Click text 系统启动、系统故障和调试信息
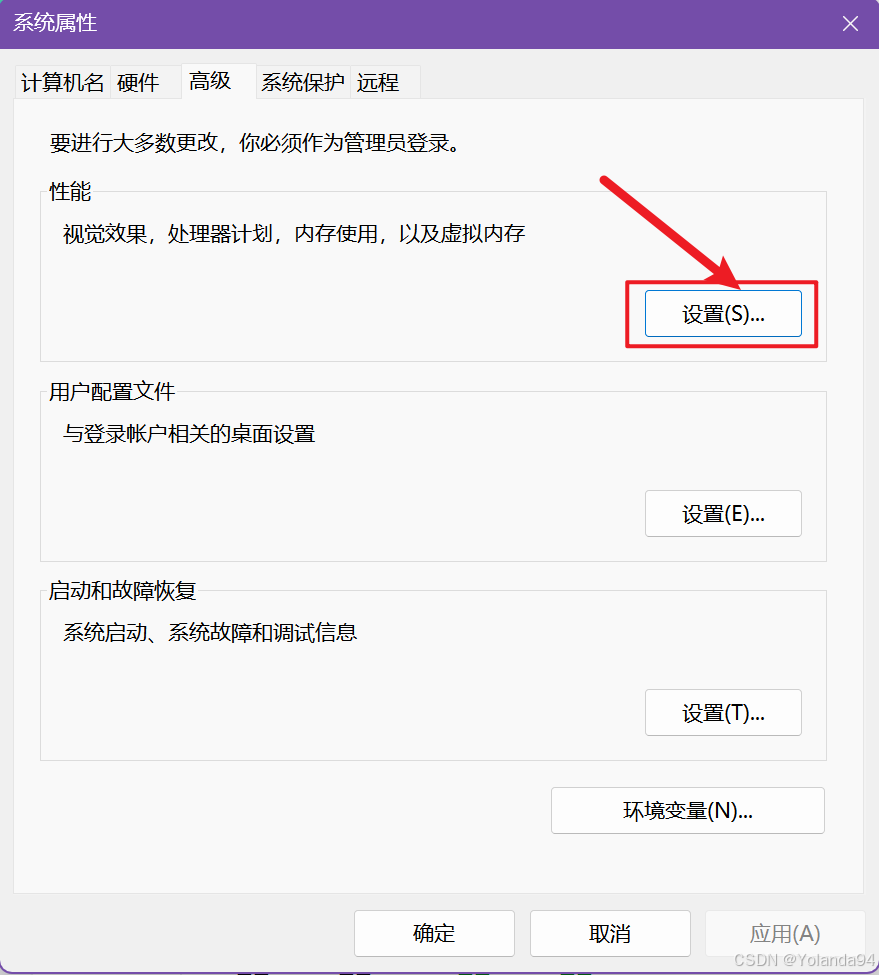This screenshot has height=975, width=879. 210,632
